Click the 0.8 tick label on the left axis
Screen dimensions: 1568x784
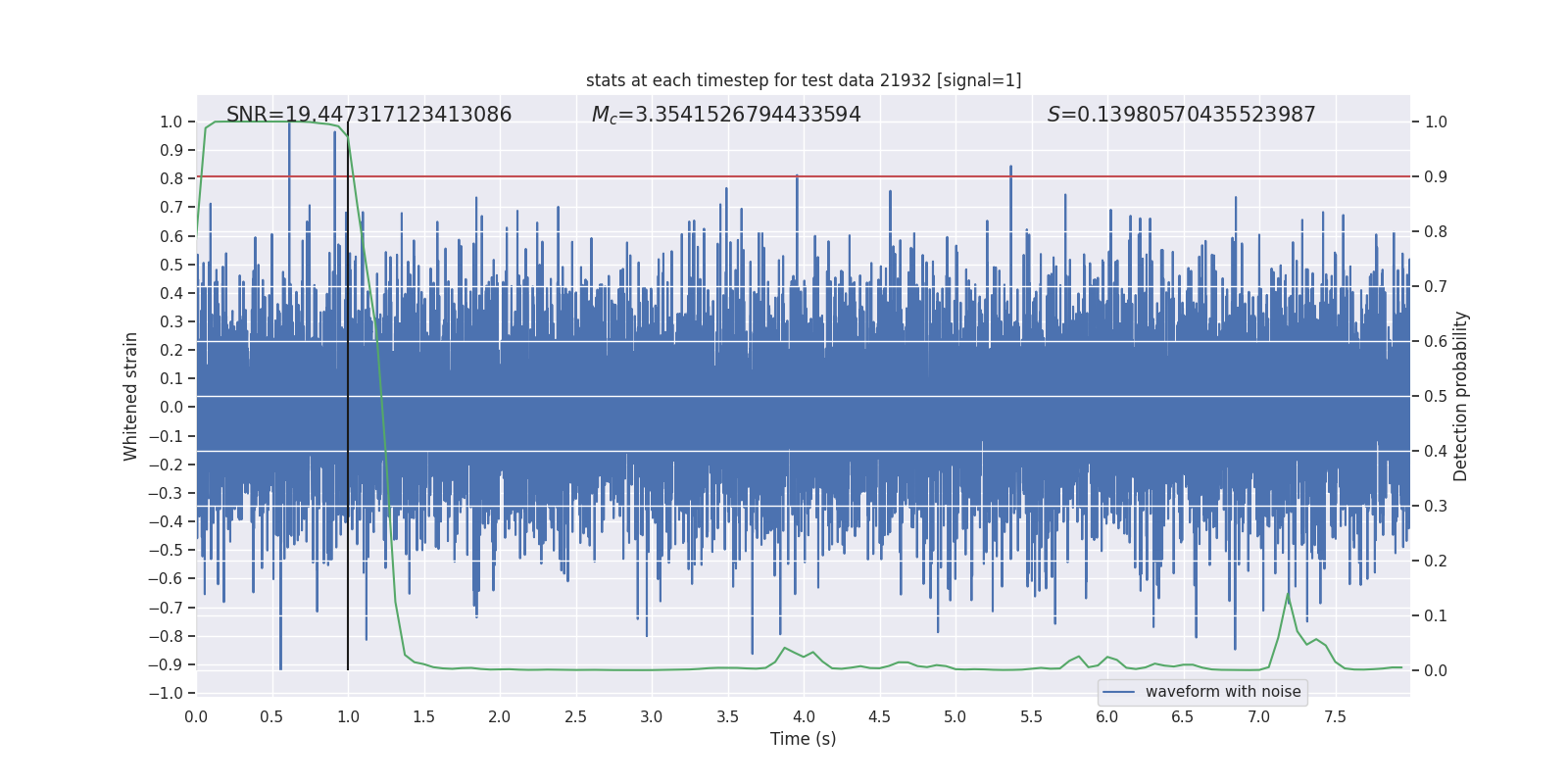171,178
